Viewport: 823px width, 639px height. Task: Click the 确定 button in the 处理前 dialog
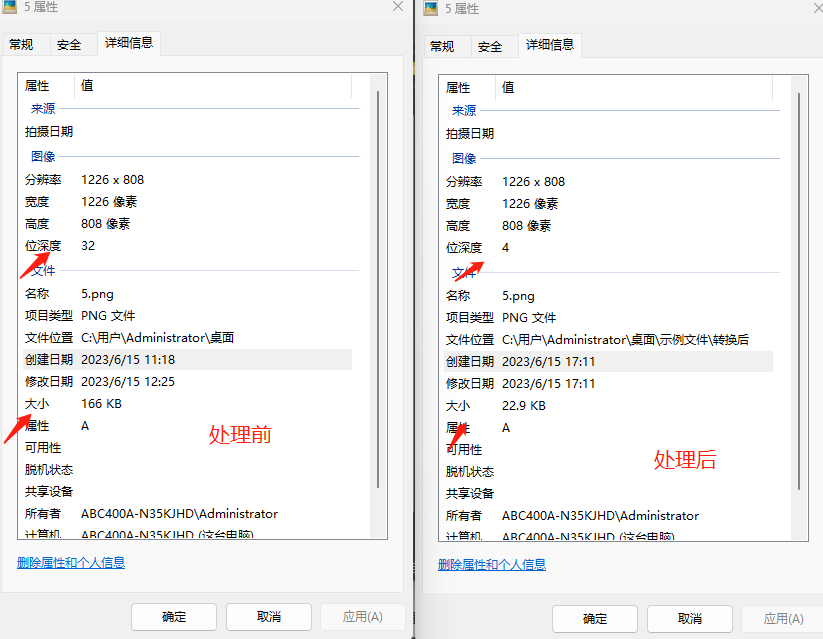173,616
